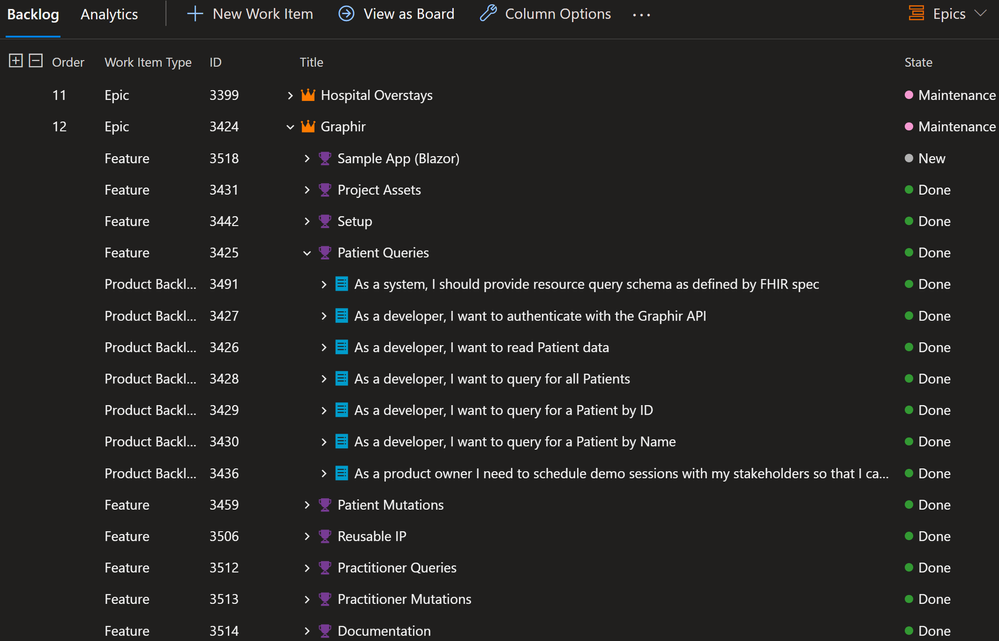Switch to the Backlog tab

point(33,14)
